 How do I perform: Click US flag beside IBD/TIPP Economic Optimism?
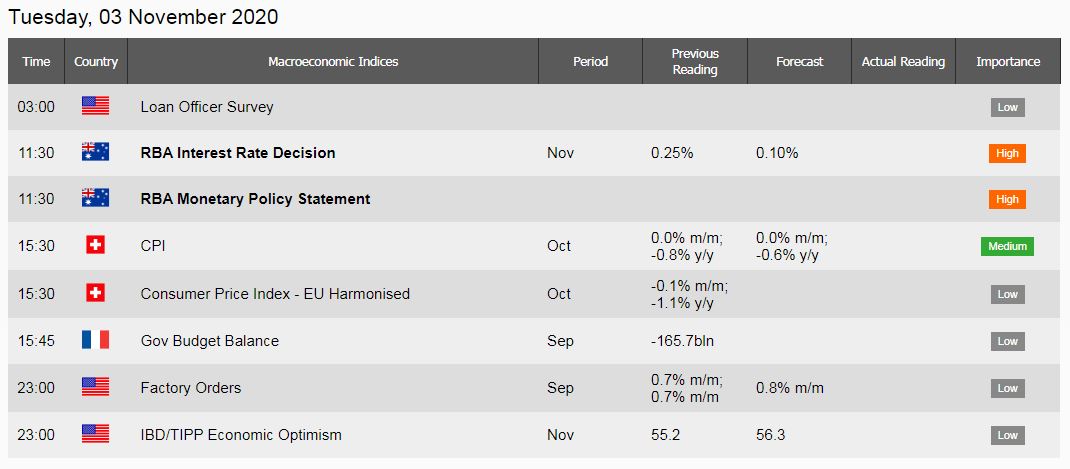click(x=96, y=434)
